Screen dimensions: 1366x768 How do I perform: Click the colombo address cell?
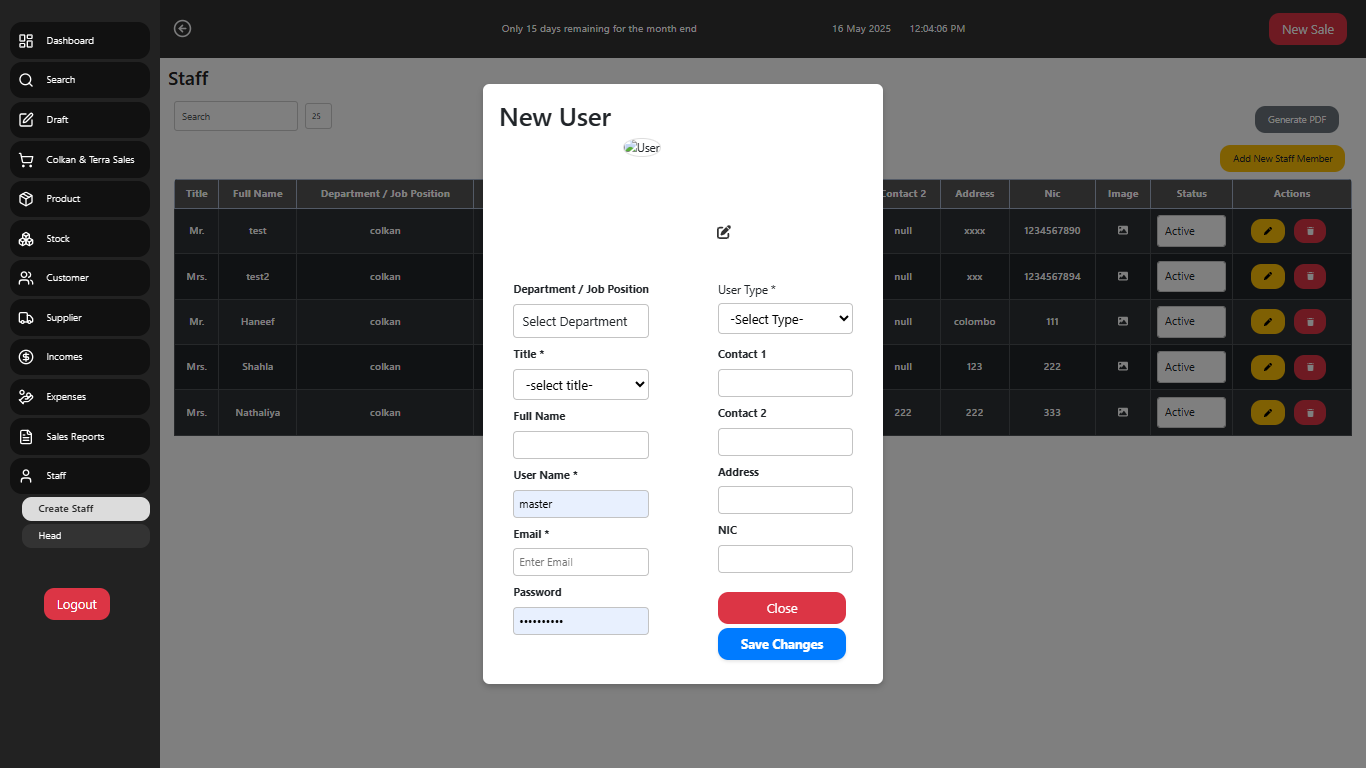click(975, 322)
